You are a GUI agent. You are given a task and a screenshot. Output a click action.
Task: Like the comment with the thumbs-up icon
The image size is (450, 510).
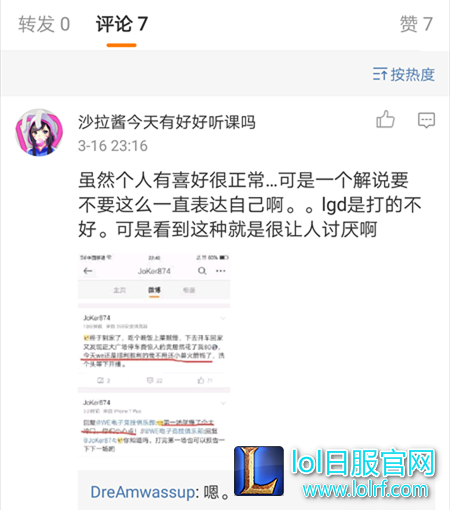tap(385, 119)
